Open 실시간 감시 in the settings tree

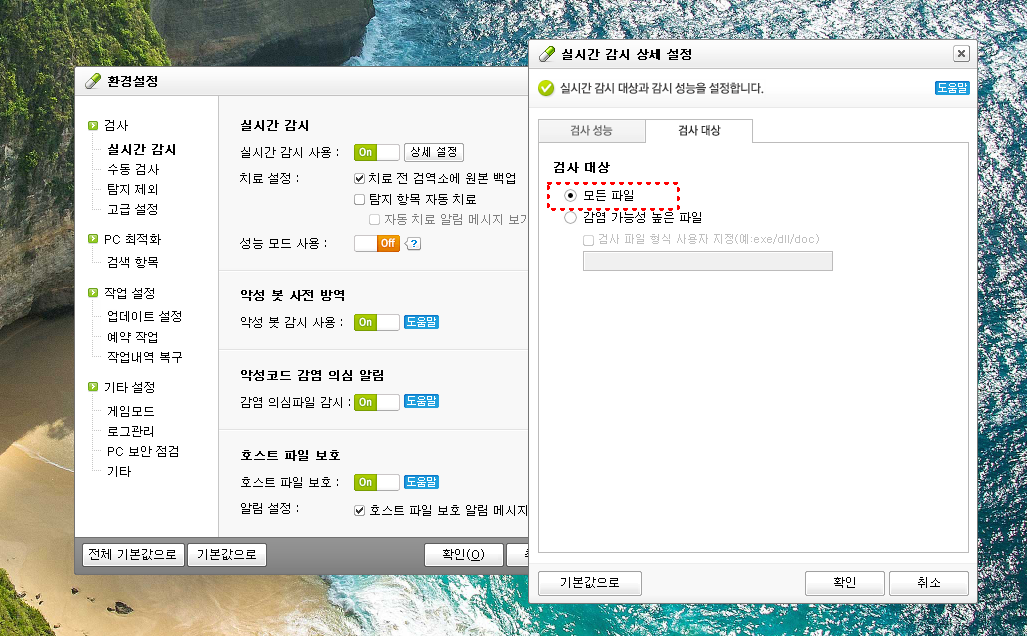point(141,149)
